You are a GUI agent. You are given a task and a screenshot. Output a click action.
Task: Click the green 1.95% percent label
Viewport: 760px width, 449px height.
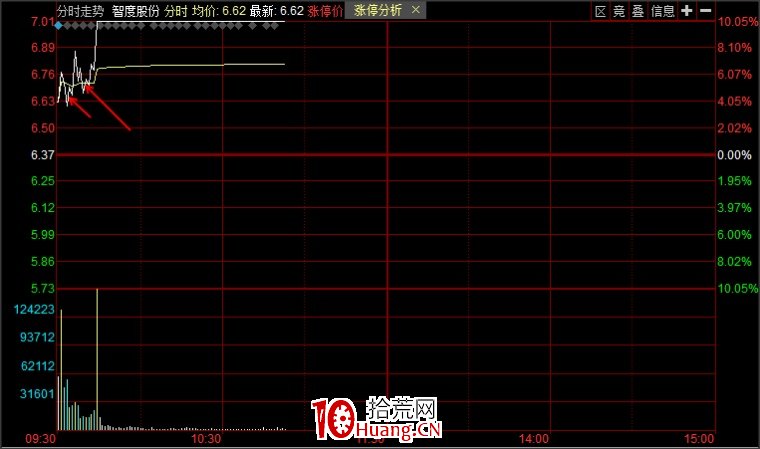point(734,181)
